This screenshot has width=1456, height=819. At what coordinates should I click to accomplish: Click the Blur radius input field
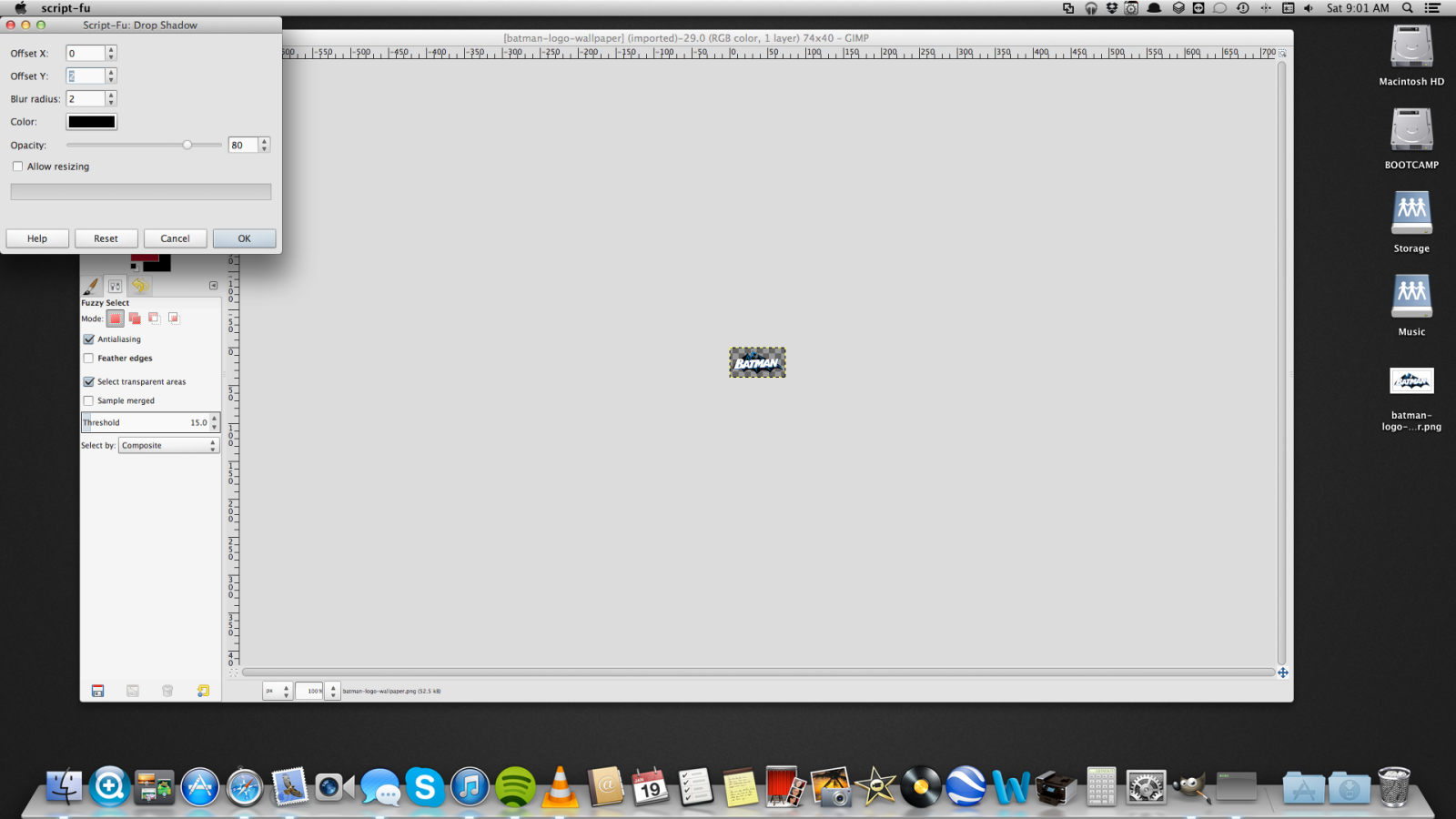[x=86, y=99]
